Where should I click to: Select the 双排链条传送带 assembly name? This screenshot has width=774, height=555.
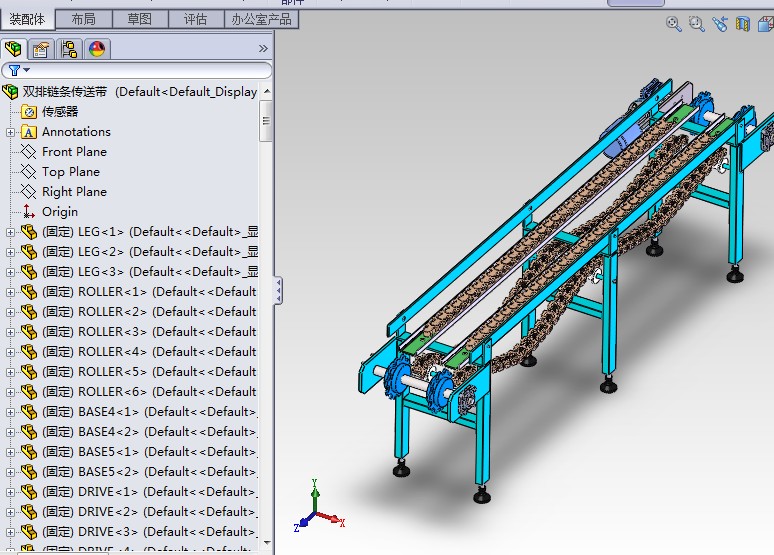click(65, 92)
